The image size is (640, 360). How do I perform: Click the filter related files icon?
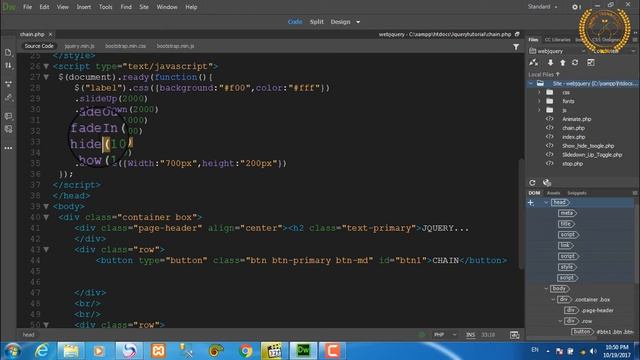tap(516, 47)
